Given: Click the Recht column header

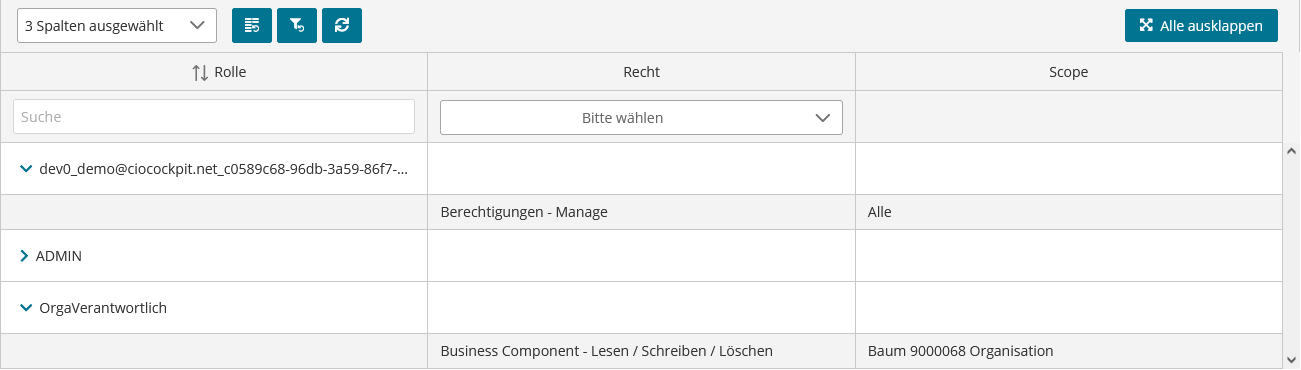Looking at the screenshot, I should 641,72.
